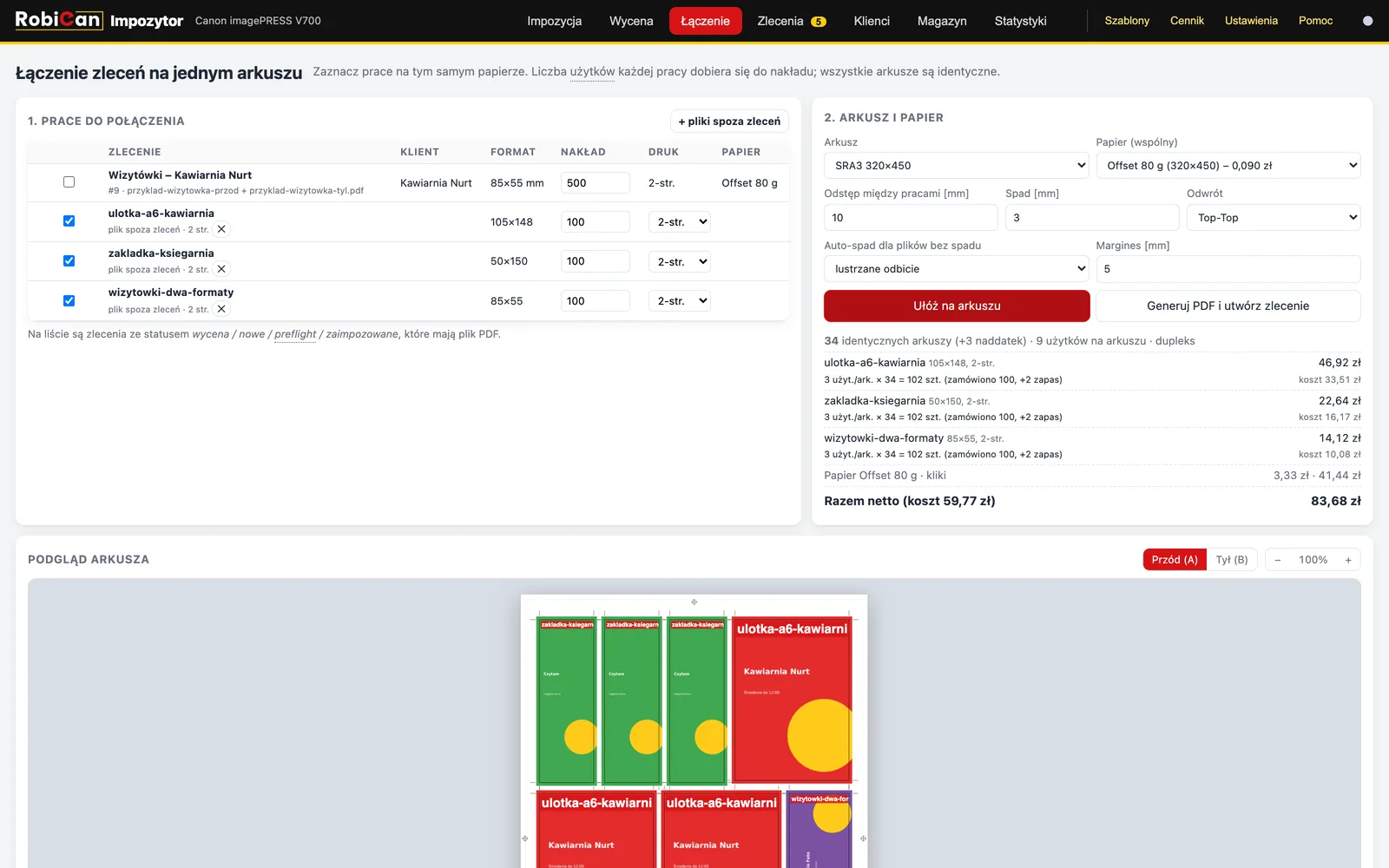Uncheck the zakladka-ksiegarnia checkbox
The width and height of the screenshot is (1389, 868).
tap(69, 261)
